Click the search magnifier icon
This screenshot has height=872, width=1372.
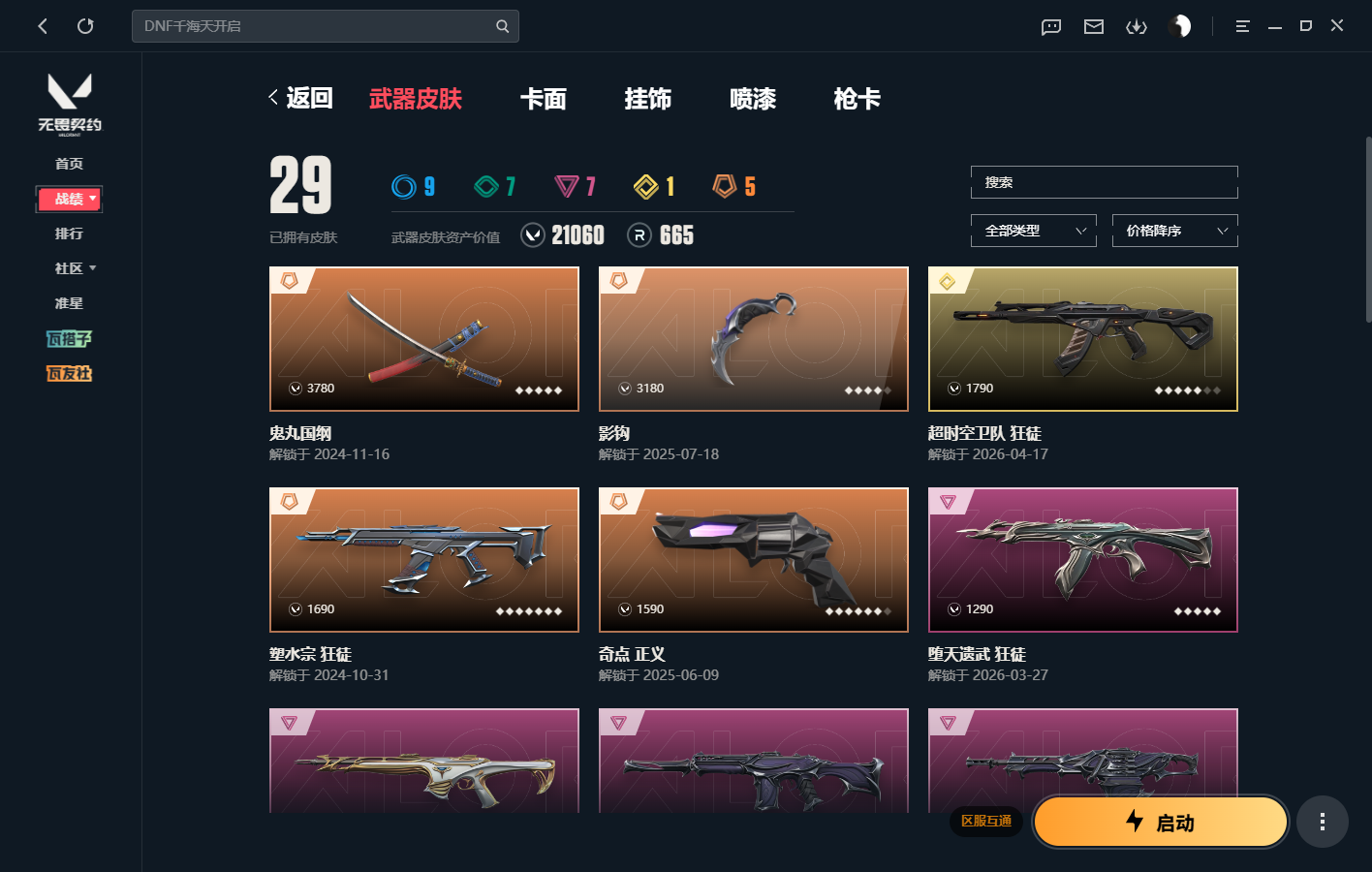502,26
